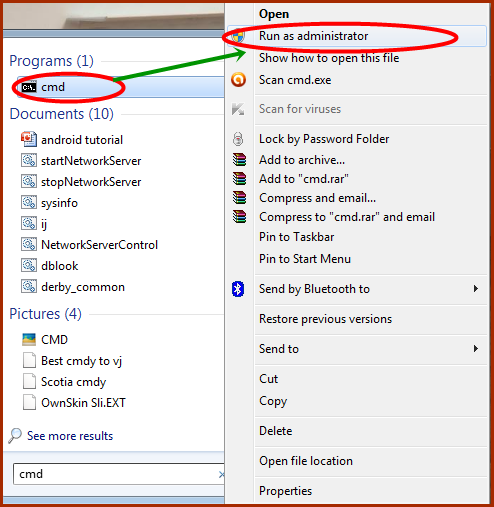Click the search box containing cmd
Image resolution: width=494 pixels, height=507 pixels.
118,474
